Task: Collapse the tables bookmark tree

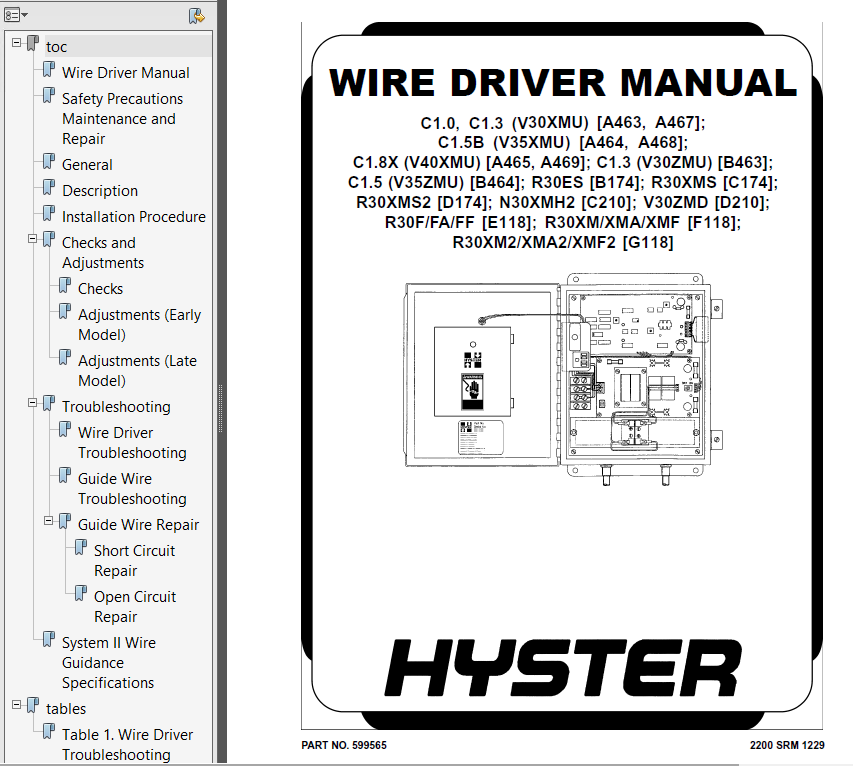Action: pos(17,704)
